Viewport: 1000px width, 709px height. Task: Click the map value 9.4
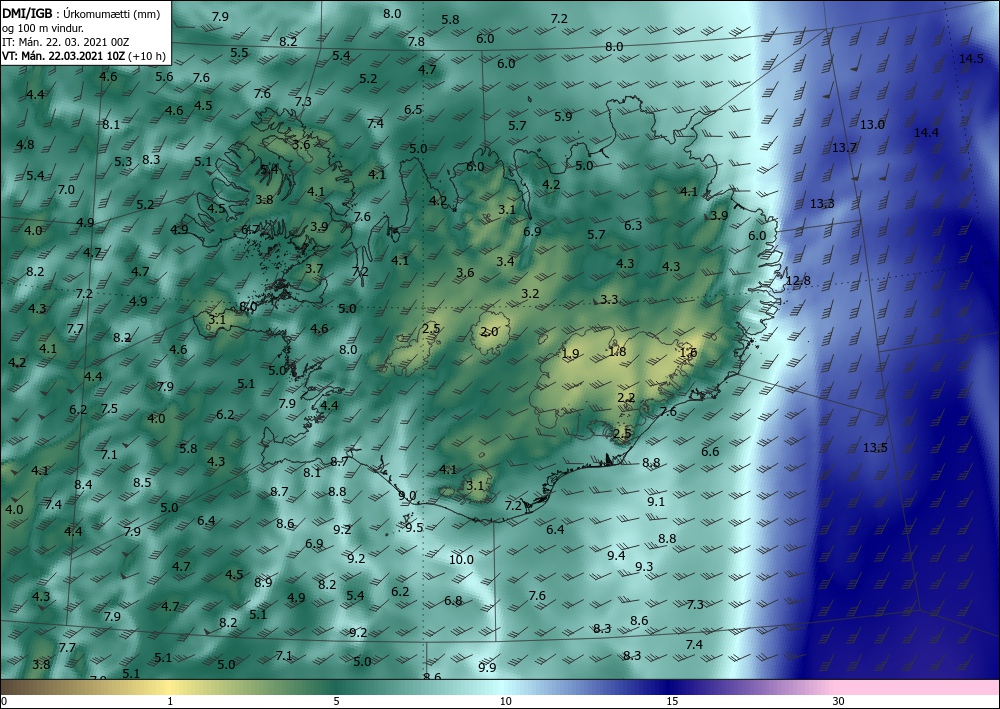(616, 555)
